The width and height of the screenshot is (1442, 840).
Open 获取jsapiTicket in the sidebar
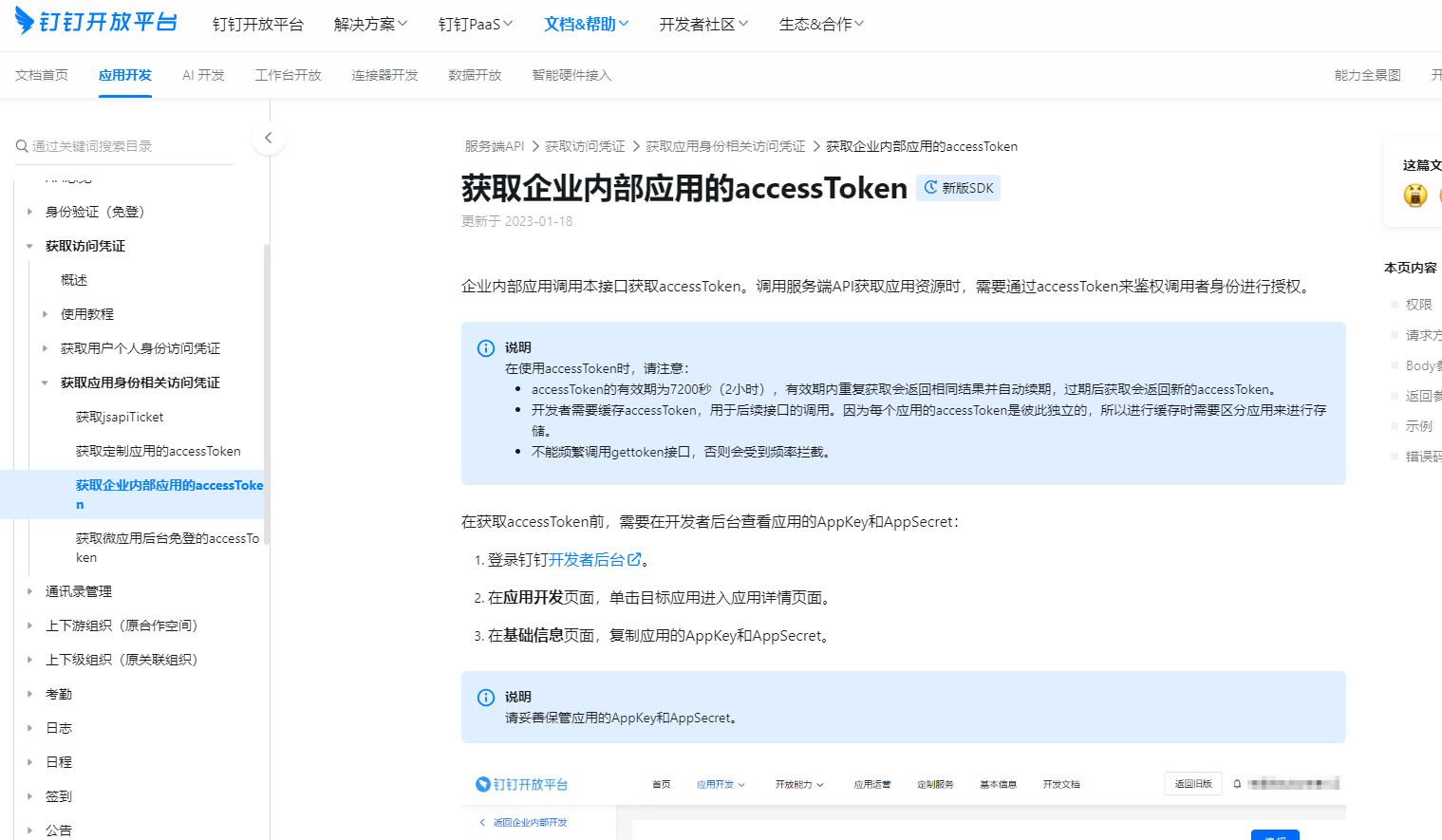click(120, 417)
